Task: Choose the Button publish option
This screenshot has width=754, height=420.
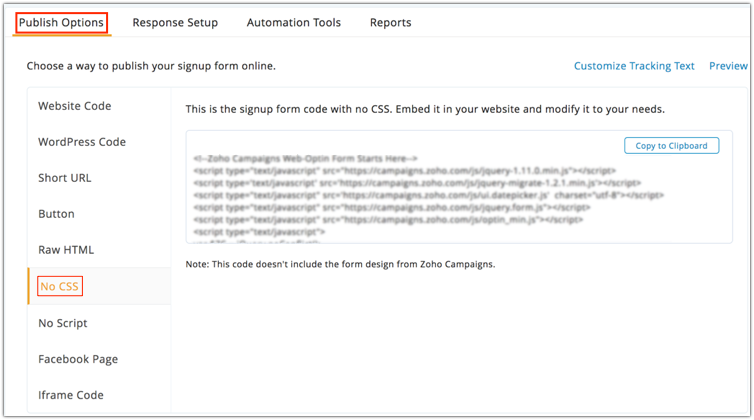Action: coord(56,214)
